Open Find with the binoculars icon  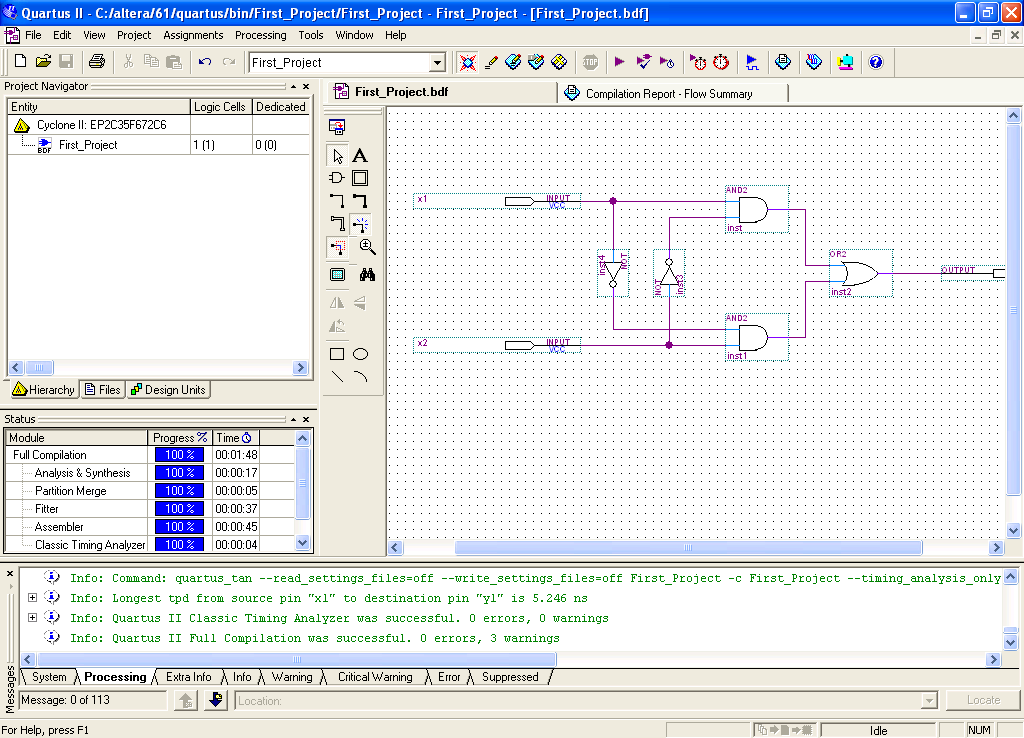[367, 274]
